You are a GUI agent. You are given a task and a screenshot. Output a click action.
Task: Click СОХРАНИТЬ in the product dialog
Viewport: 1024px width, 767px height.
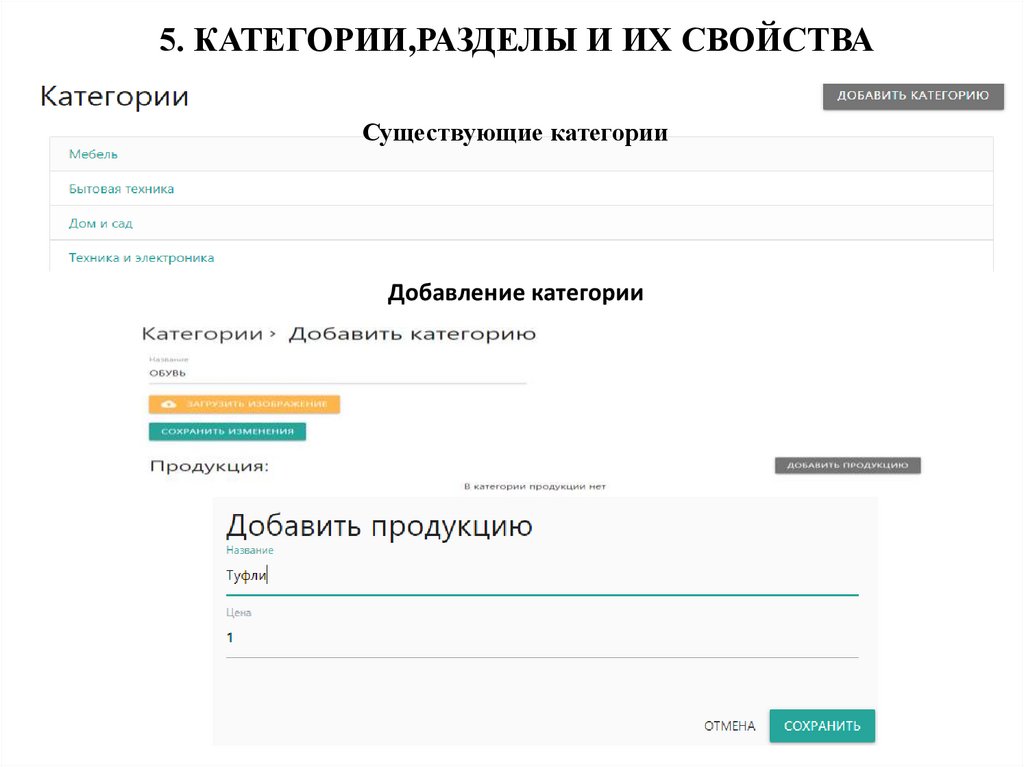point(822,726)
